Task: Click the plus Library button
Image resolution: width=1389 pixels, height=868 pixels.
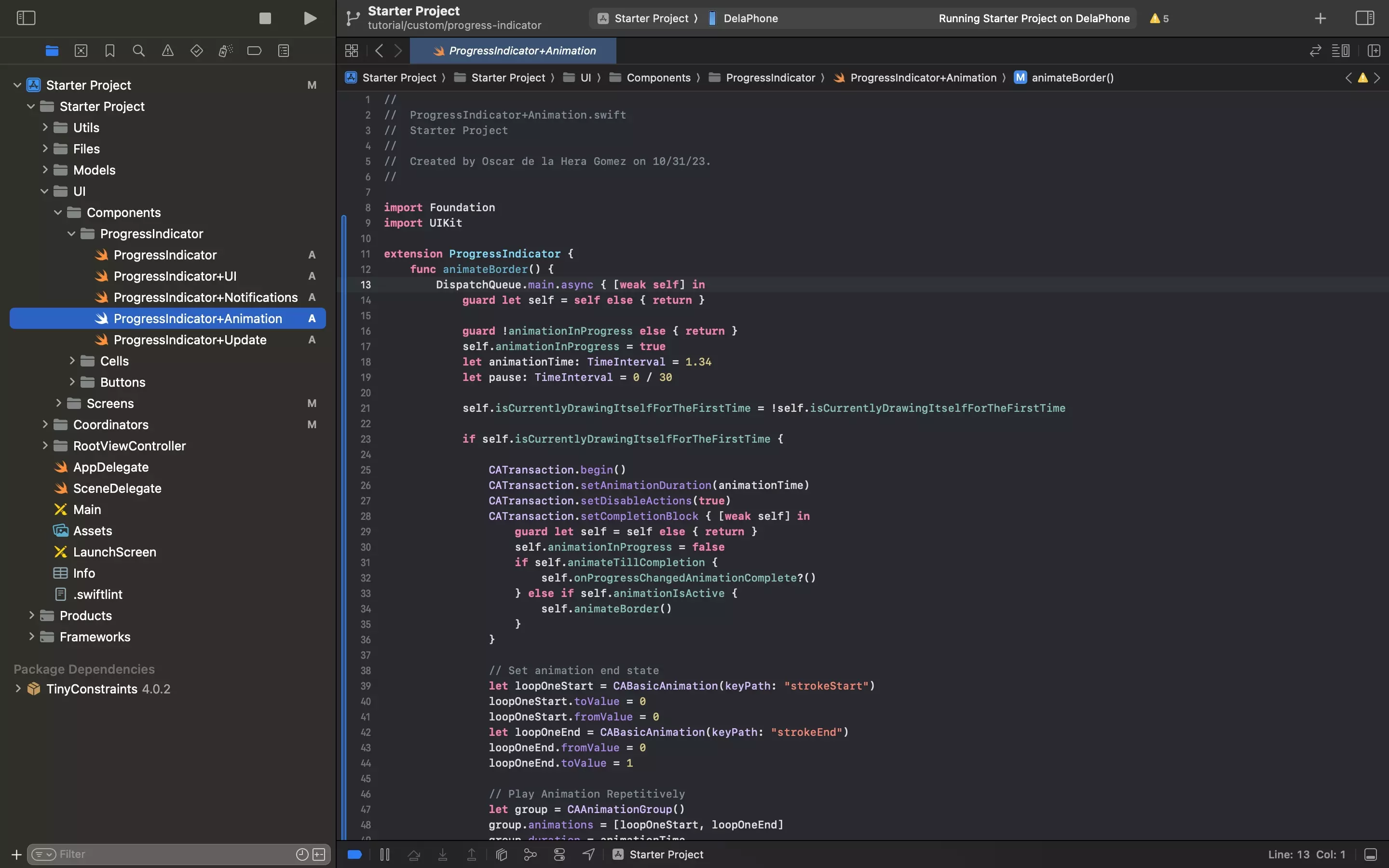Action: coord(1320,18)
